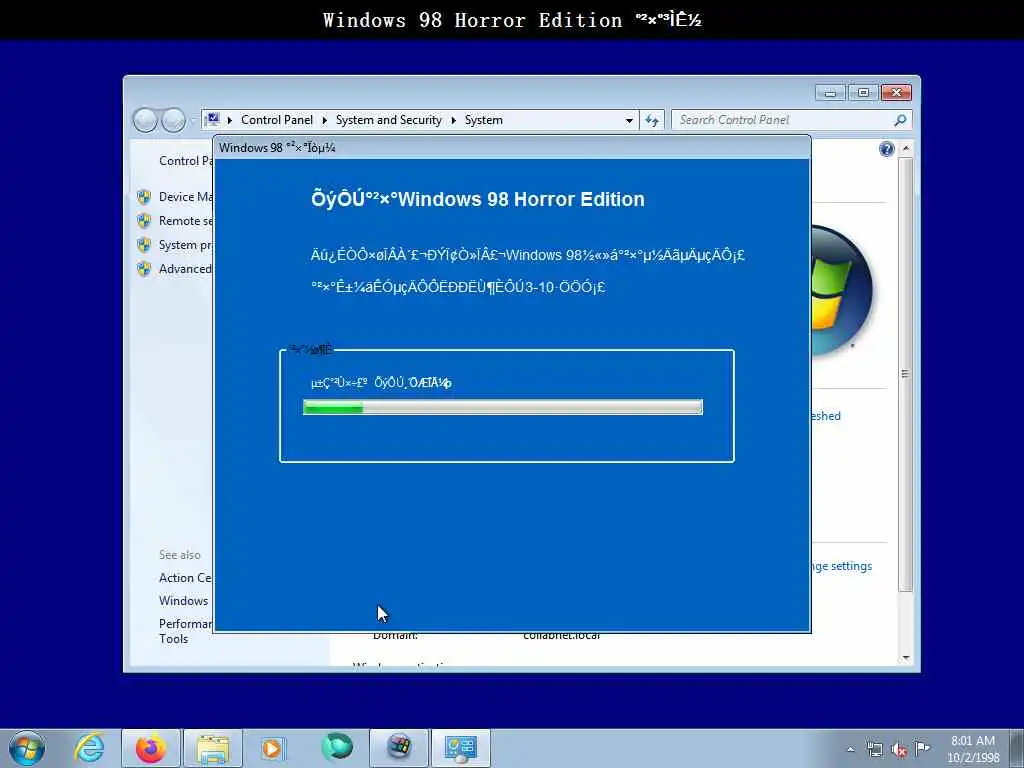
Task: Click the System breadcrumb
Action: 484,120
